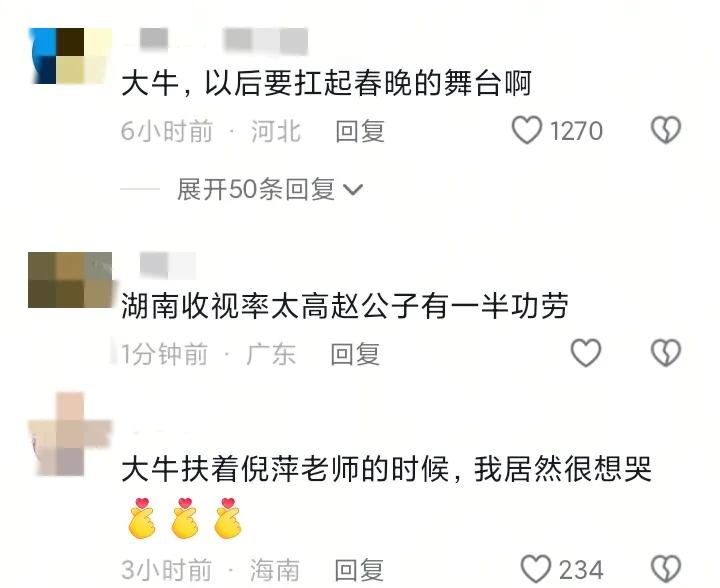Select comment text 湖南收视率太高赵公子有一半功劳
This screenshot has width=720, height=588.
[x=345, y=306]
